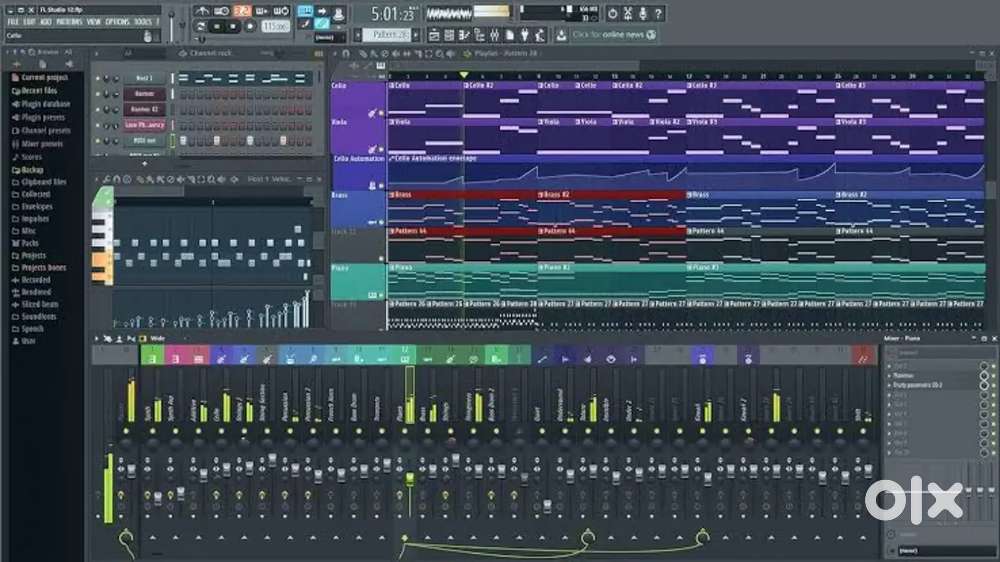Click the playlist playback speaker tool

pyautogui.click(x=450, y=54)
